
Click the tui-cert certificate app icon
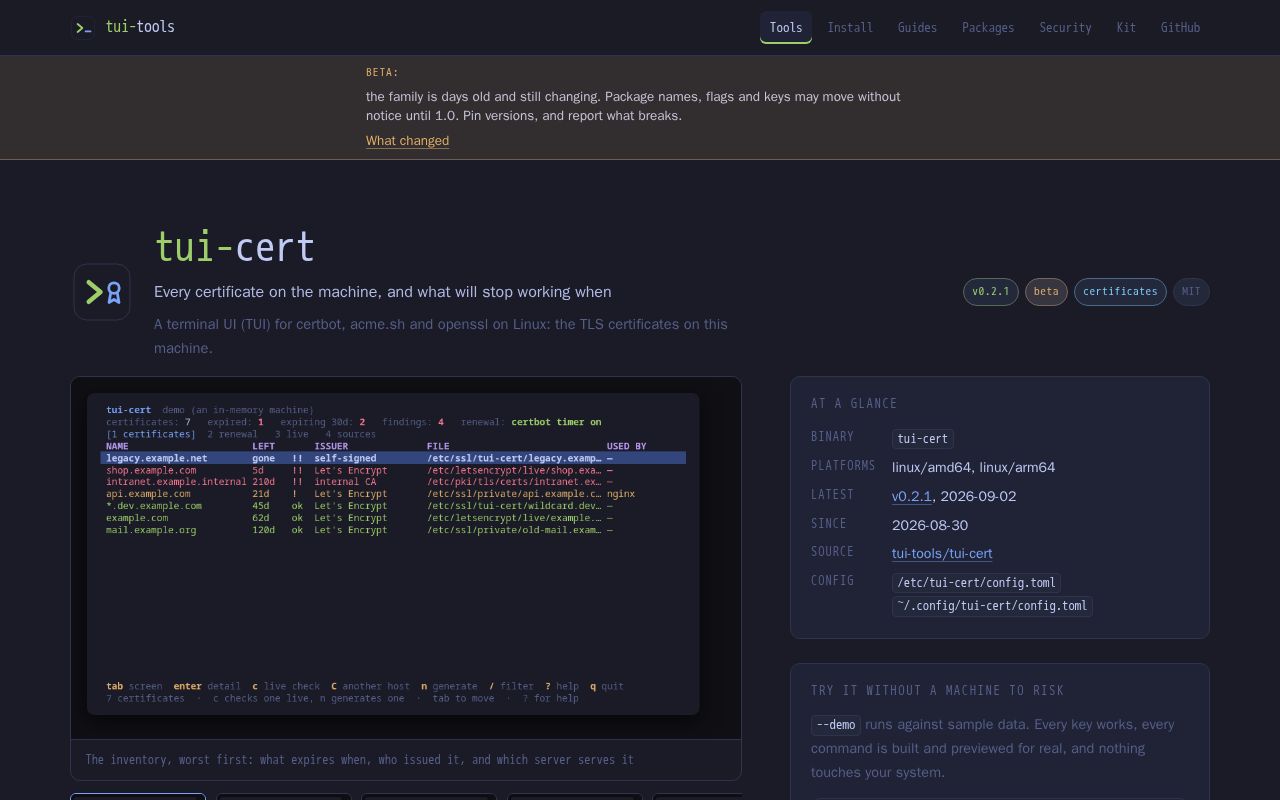(x=102, y=292)
